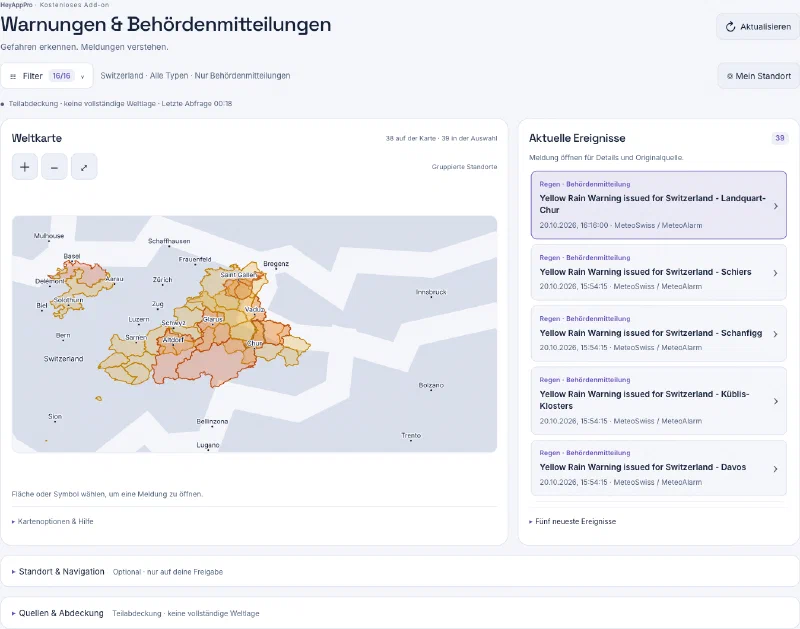
Task: Click the Bolzano label on the map
Action: pyautogui.click(x=431, y=385)
